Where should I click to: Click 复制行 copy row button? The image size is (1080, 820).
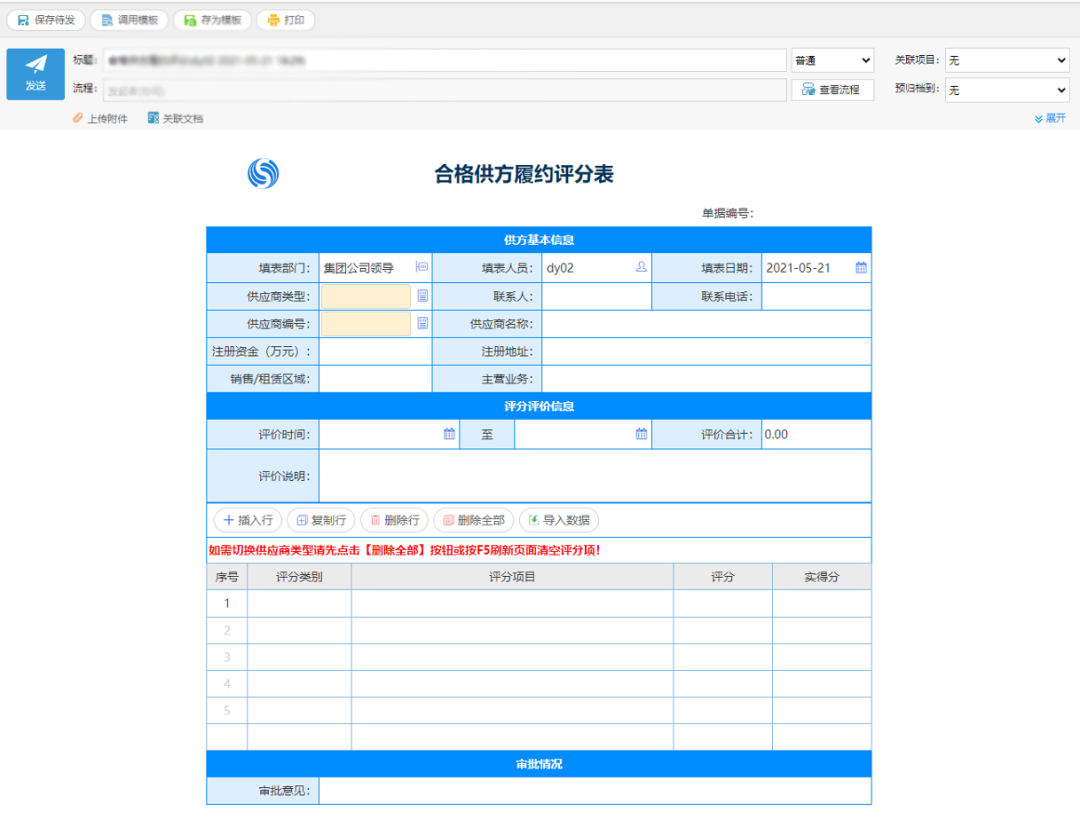click(x=321, y=520)
